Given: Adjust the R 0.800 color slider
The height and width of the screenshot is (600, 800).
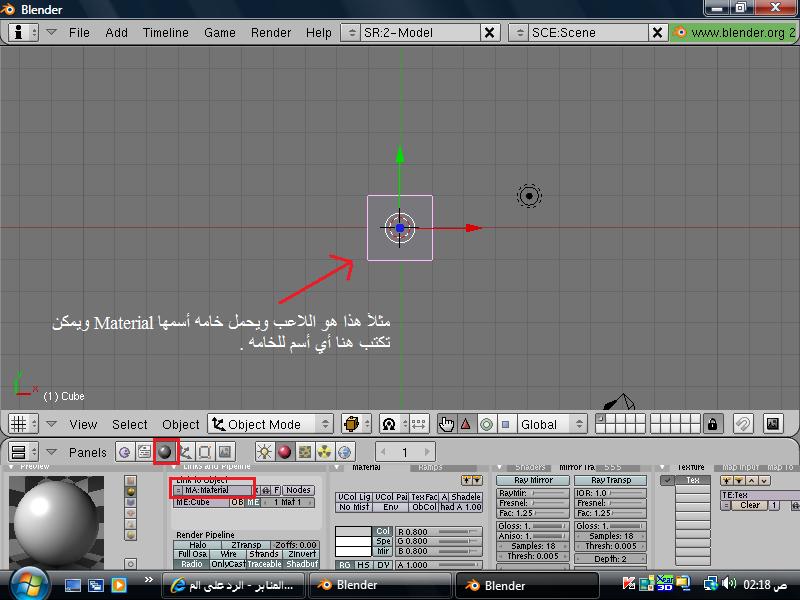Looking at the screenshot, I should click(x=439, y=532).
